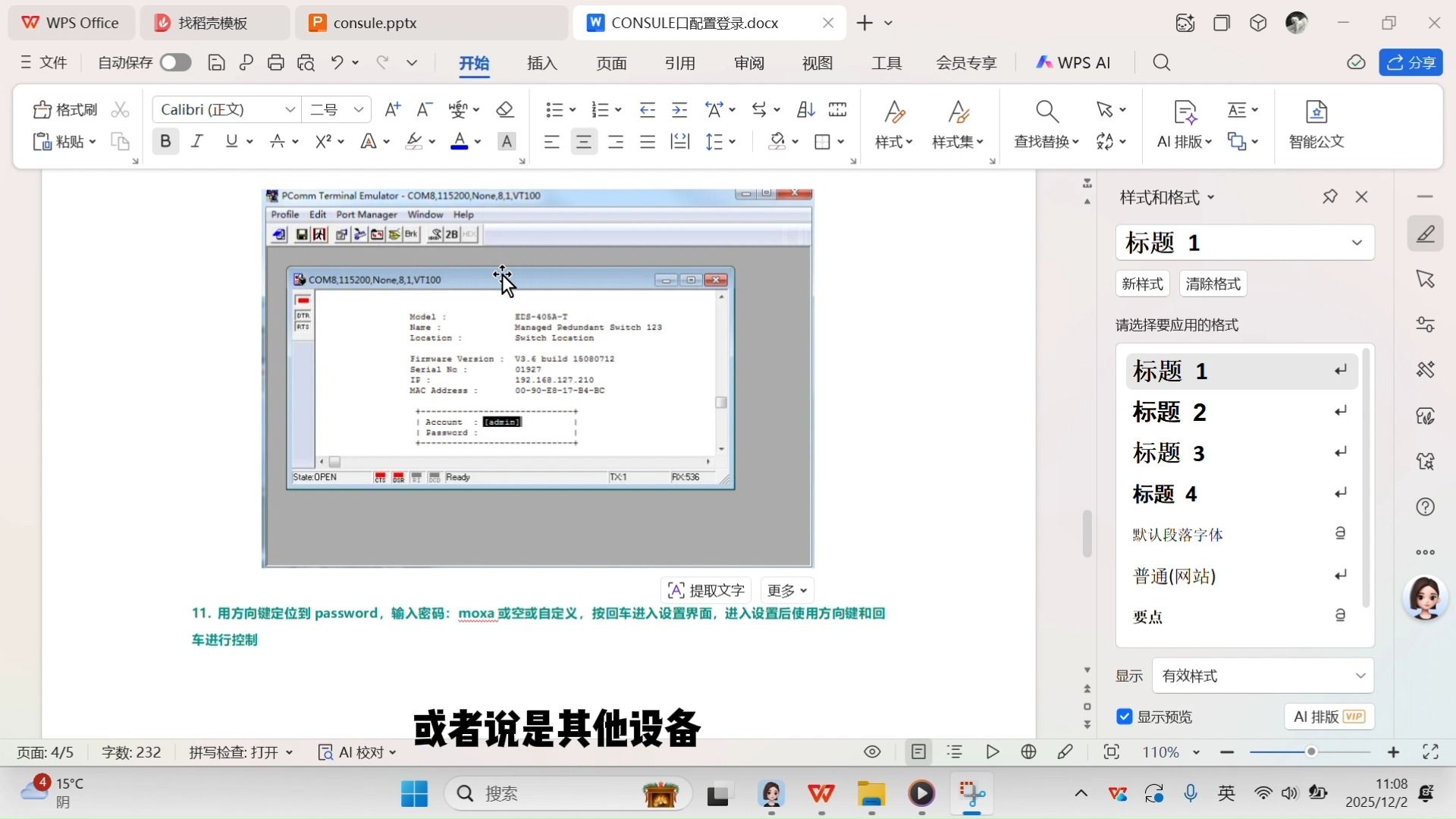
Task: Expand the Styles (样式) gallery dropdown
Action: [x=893, y=142]
